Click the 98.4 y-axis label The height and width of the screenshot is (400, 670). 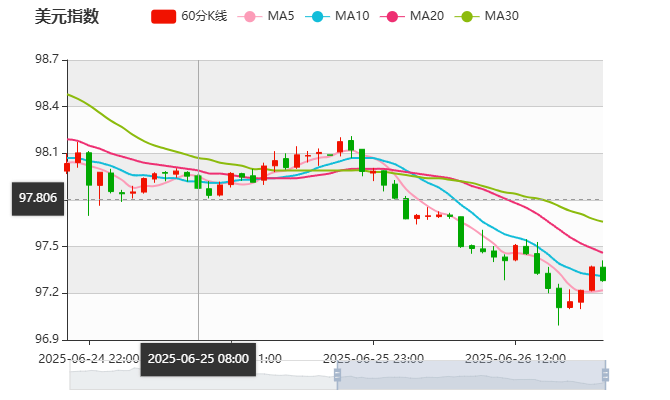tap(47, 106)
